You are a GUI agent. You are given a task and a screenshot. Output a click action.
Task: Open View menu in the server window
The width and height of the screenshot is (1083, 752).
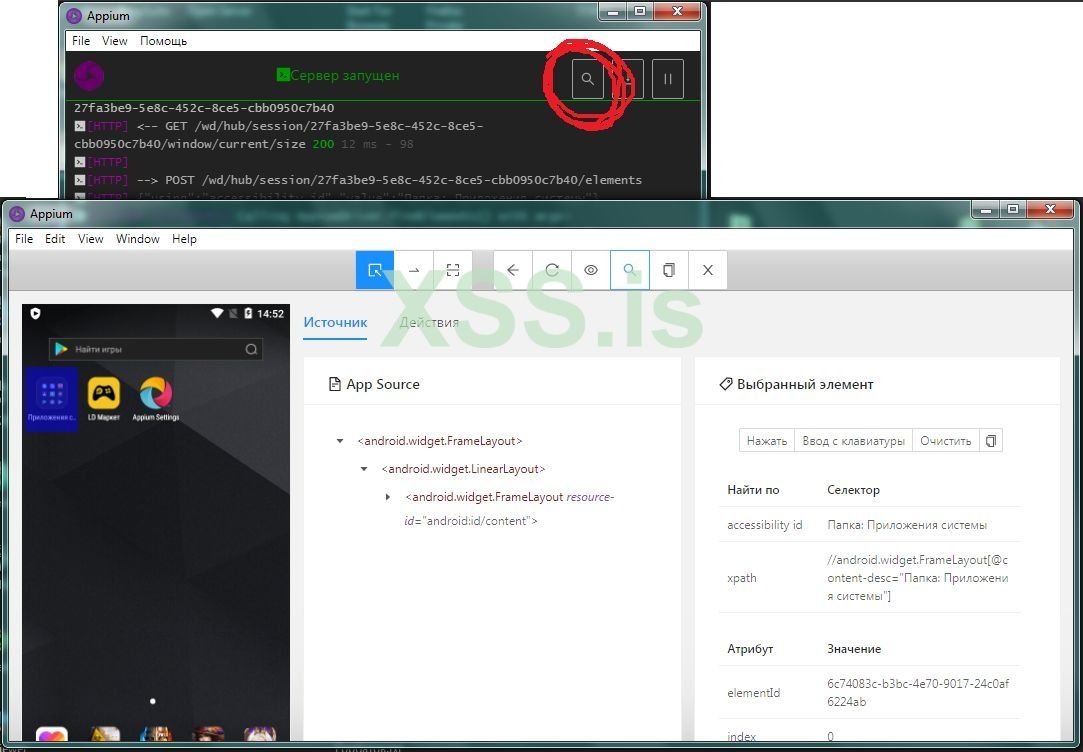point(115,41)
